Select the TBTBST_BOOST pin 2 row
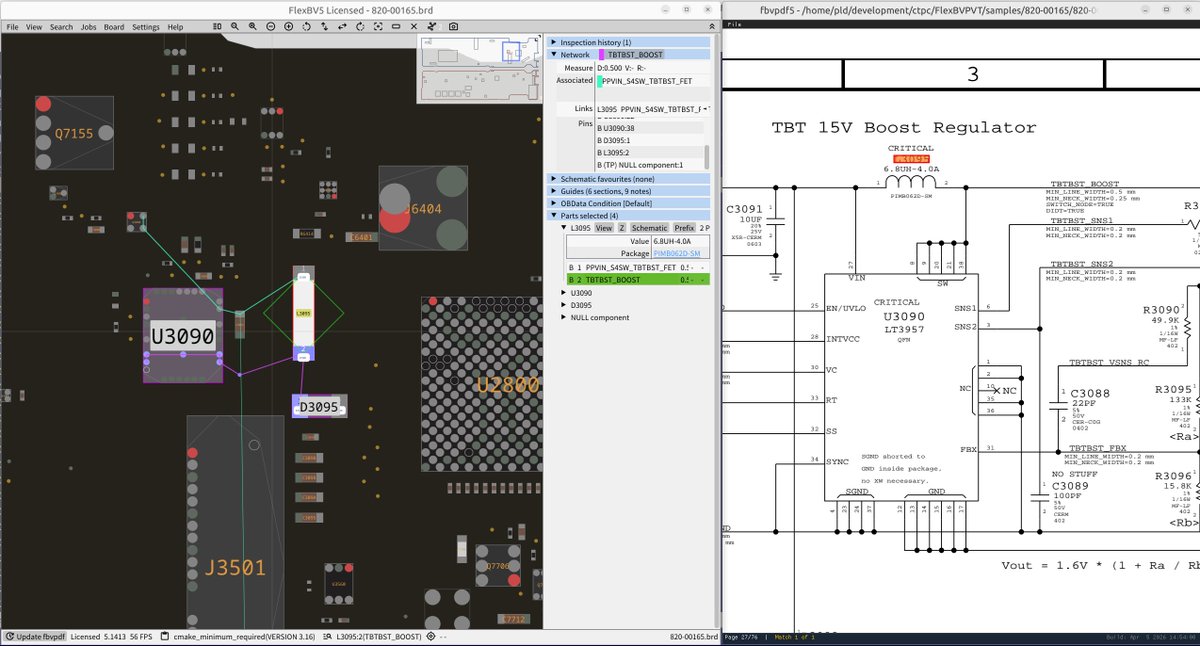 click(x=638, y=280)
